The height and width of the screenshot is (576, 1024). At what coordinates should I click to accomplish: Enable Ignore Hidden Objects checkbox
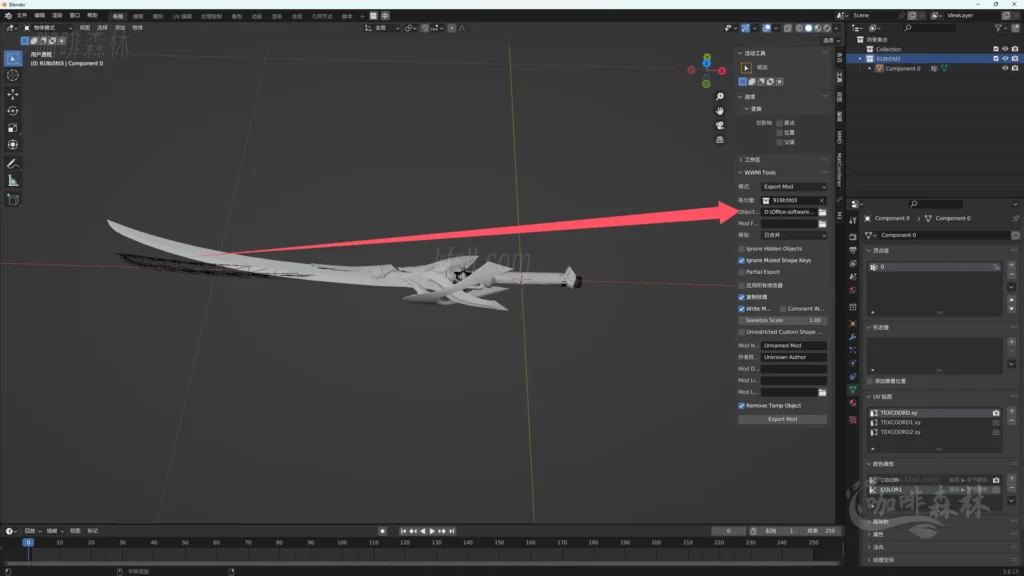[741, 248]
